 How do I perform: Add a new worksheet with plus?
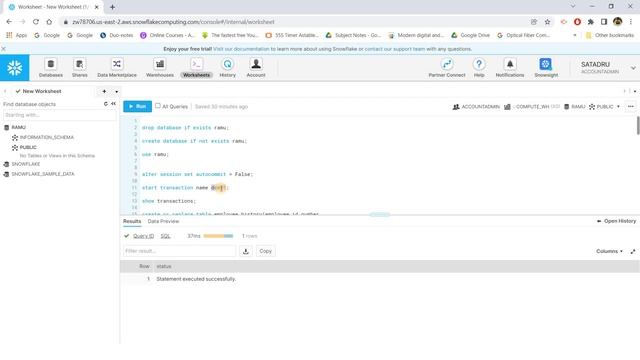coord(104,91)
